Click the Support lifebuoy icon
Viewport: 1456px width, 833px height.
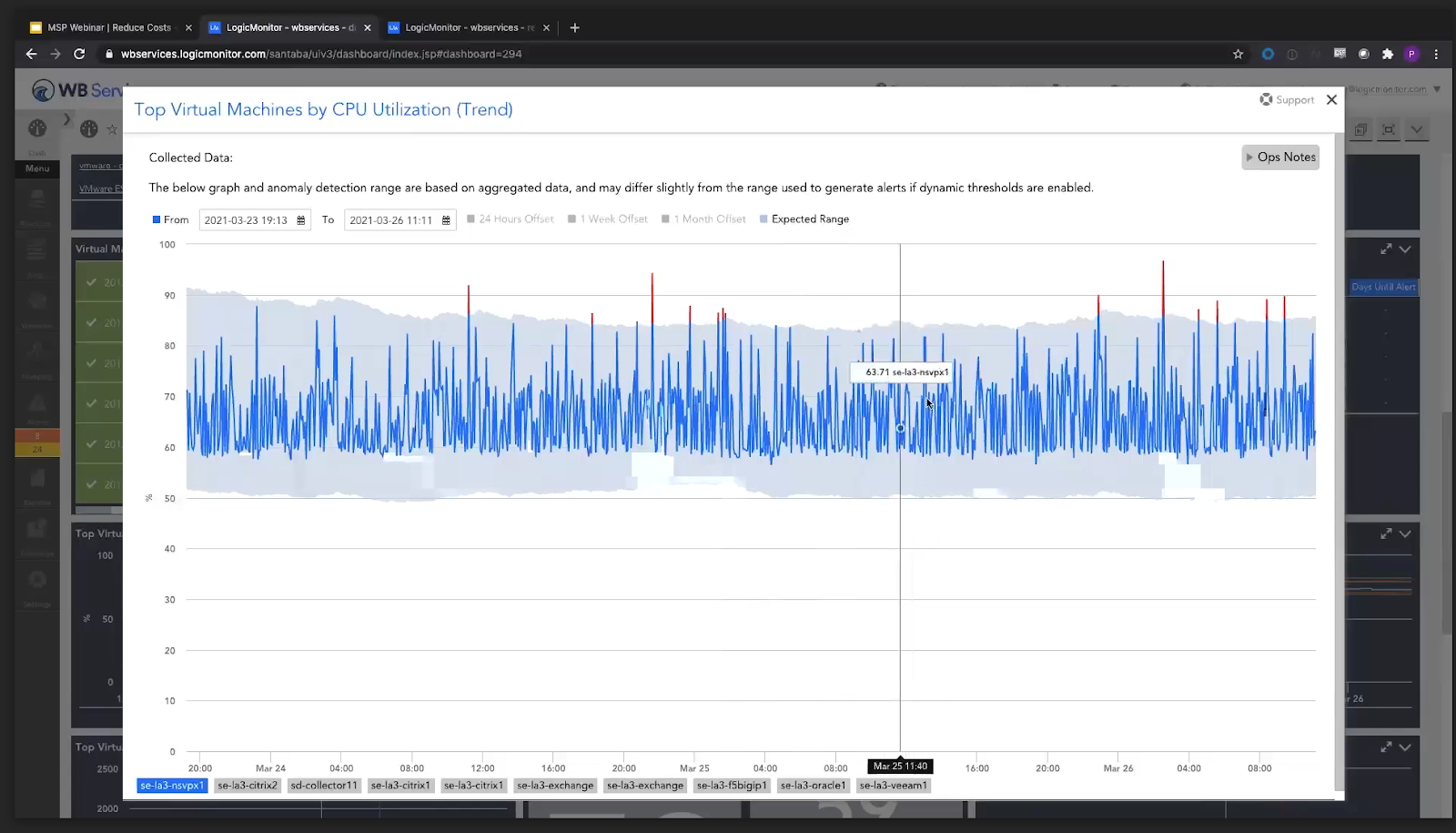pos(1266,99)
